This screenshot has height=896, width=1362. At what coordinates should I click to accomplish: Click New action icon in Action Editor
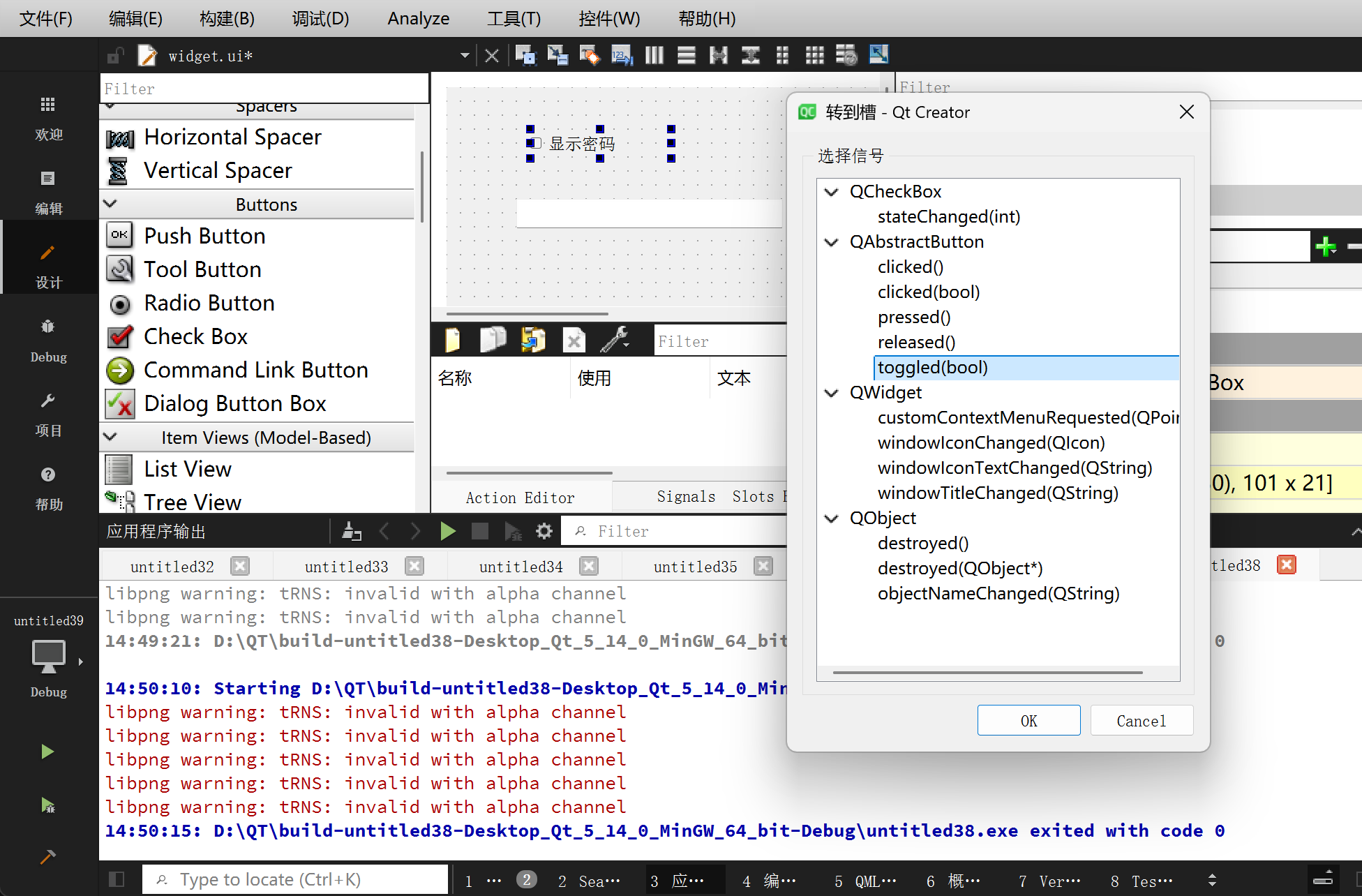point(453,341)
